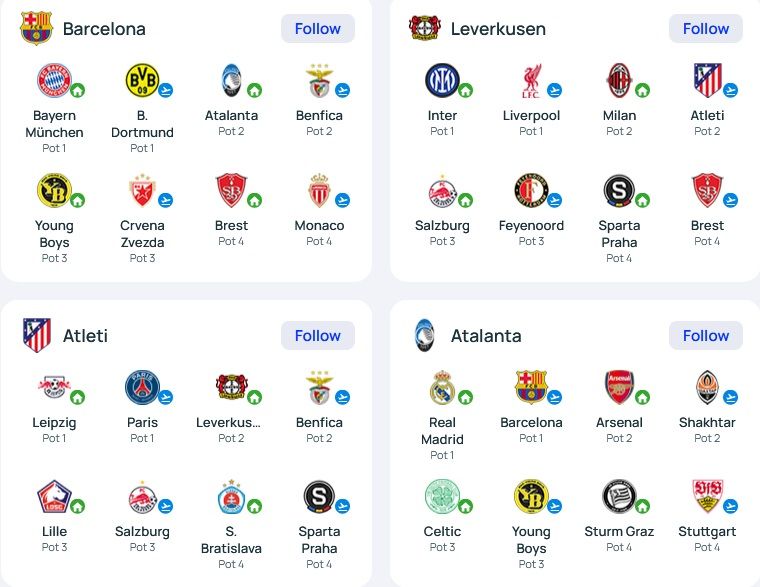Select the Feyenoord crest icon

click(531, 190)
